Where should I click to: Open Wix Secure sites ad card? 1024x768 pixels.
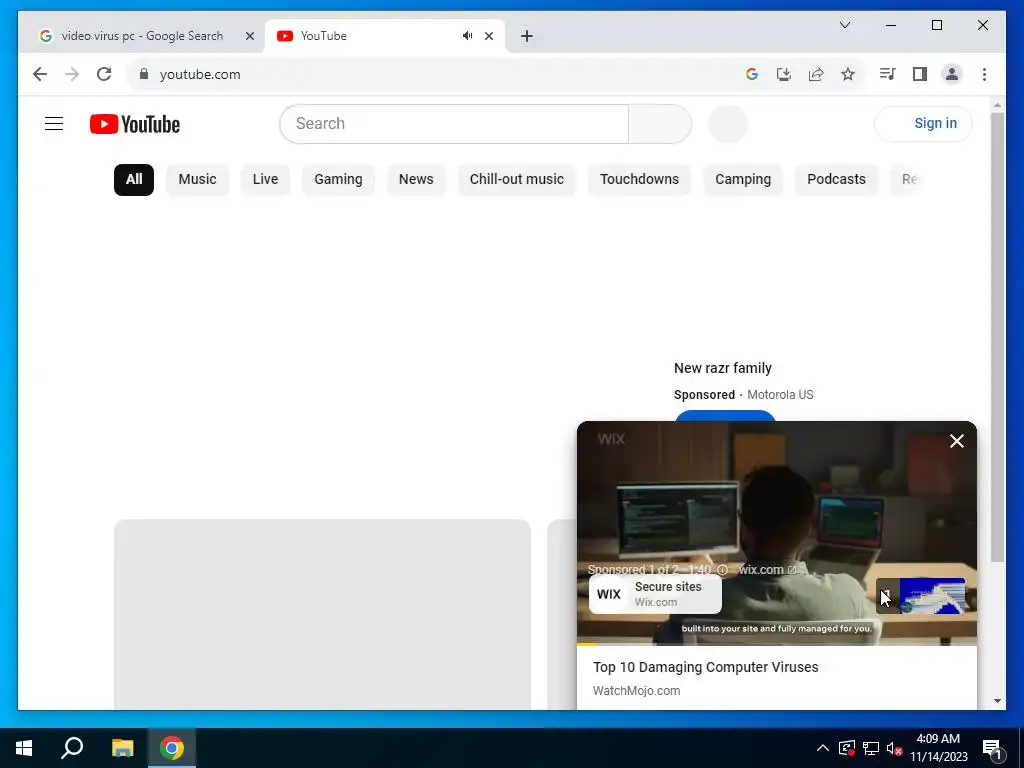tap(655, 594)
